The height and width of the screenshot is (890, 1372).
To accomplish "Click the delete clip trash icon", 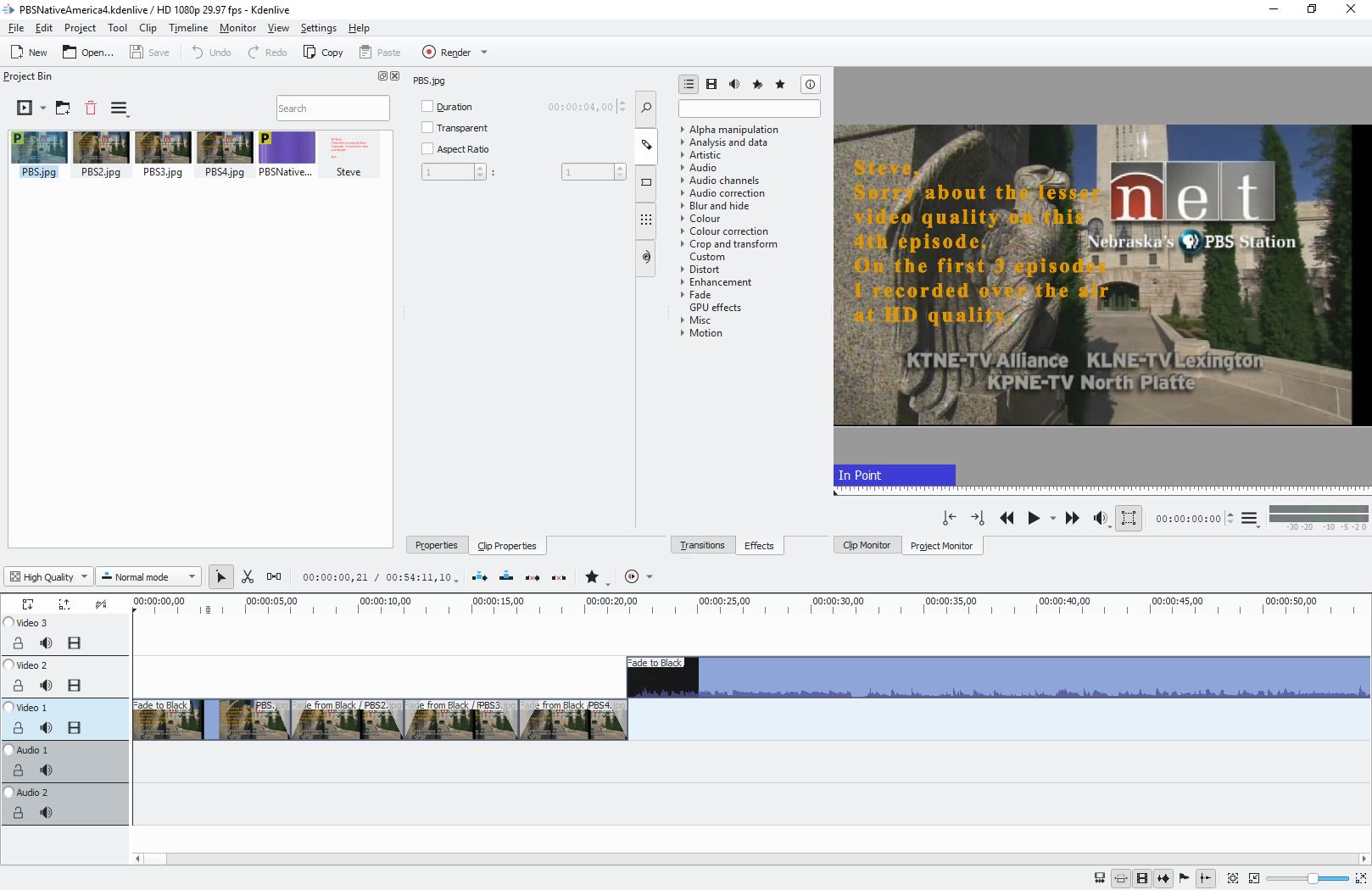I will tap(91, 108).
